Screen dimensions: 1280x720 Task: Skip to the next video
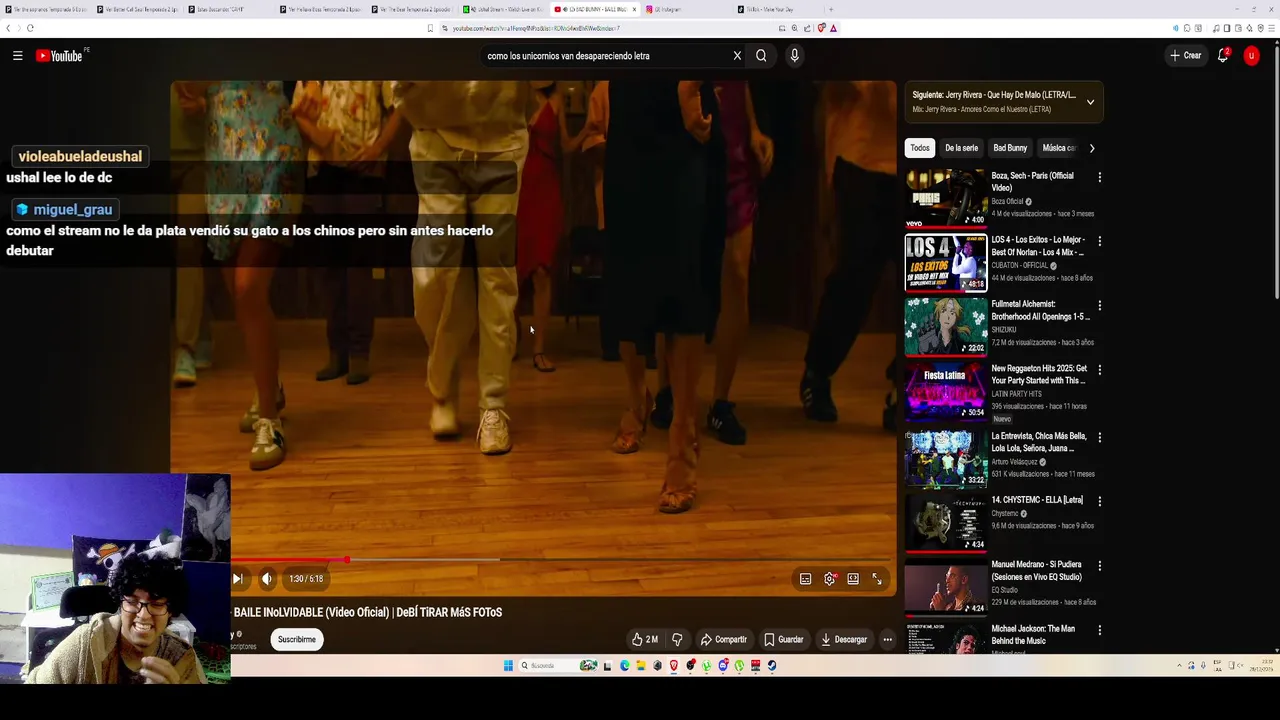click(x=237, y=579)
